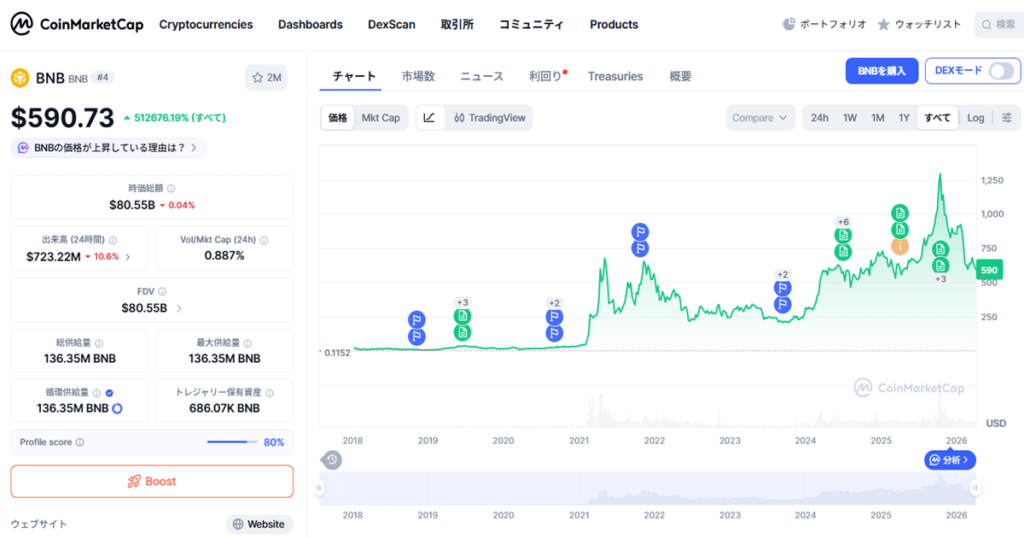The height and width of the screenshot is (538, 1024).
Task: Open the Treasuries tab
Action: tap(615, 76)
